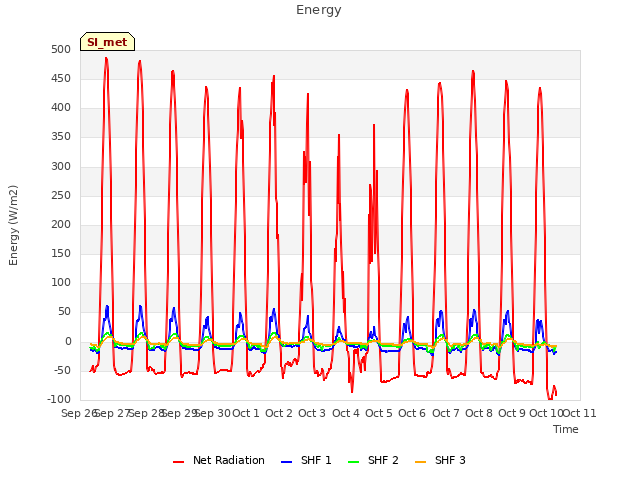Click the 350 y-axis tick label
The height and width of the screenshot is (480, 640).
tap(61, 137)
